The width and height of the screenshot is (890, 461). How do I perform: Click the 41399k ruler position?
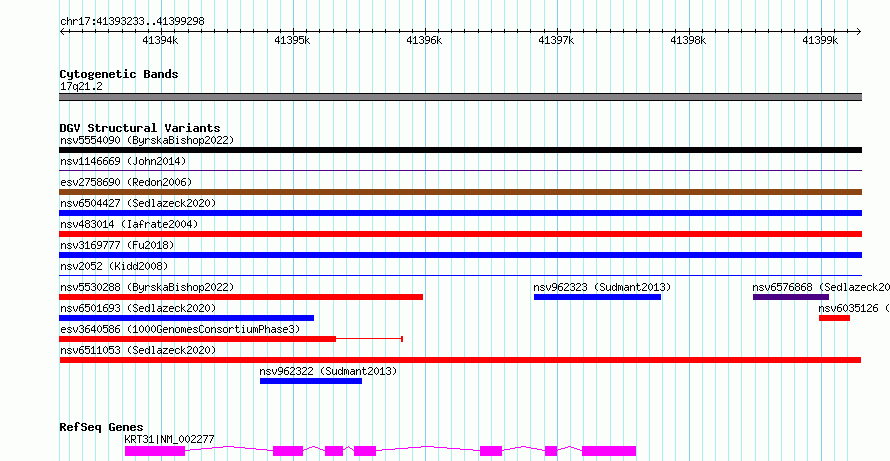(820, 40)
